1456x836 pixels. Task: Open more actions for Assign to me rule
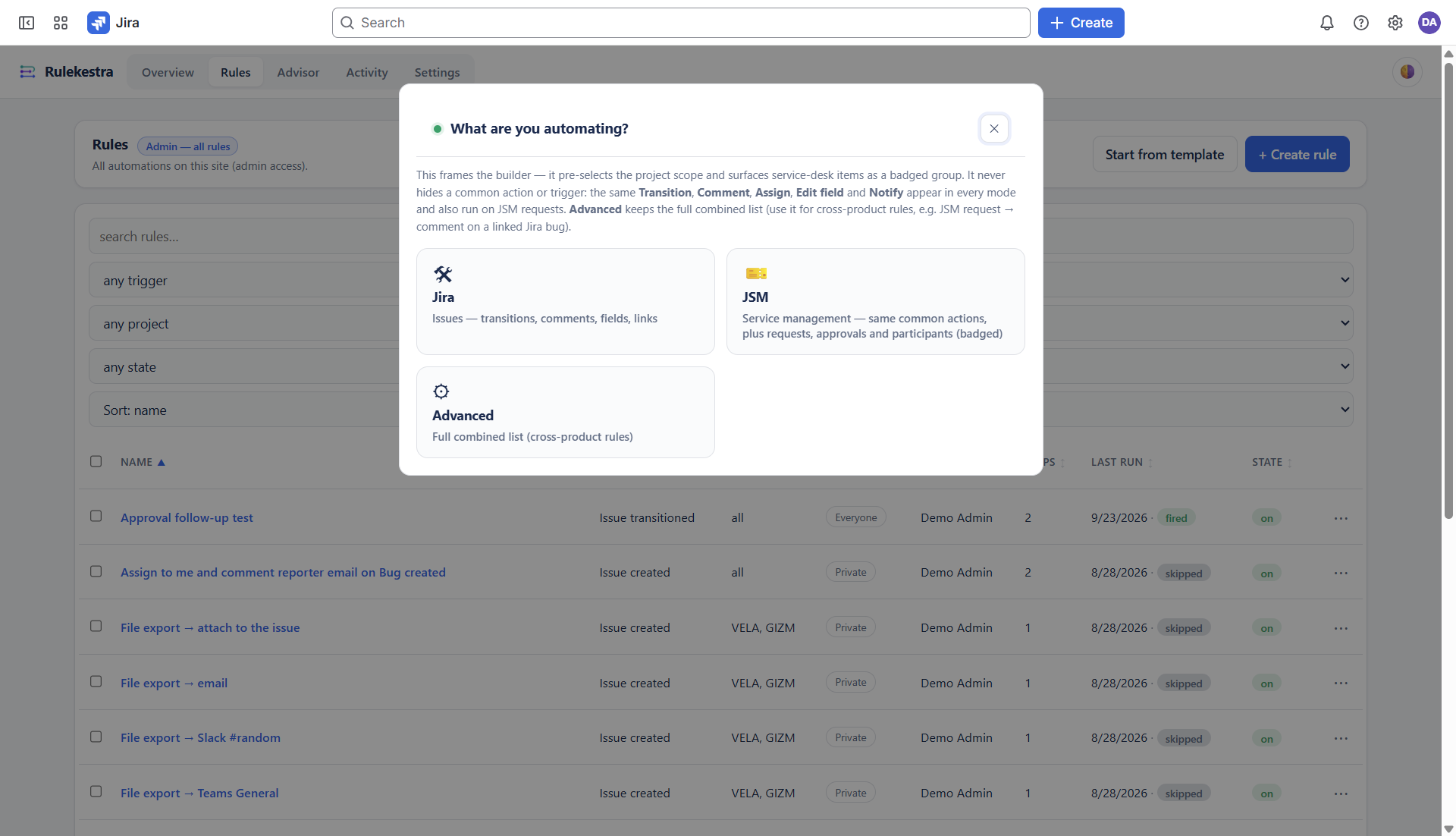pos(1341,573)
